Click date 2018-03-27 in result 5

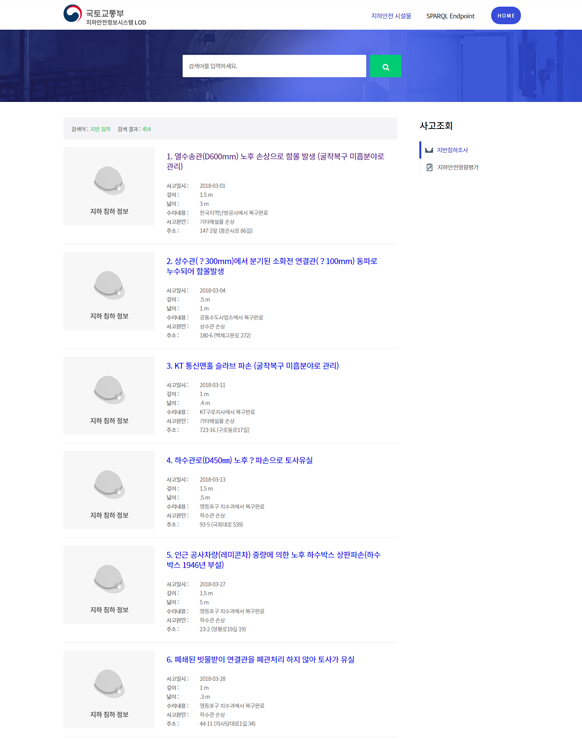tap(213, 585)
